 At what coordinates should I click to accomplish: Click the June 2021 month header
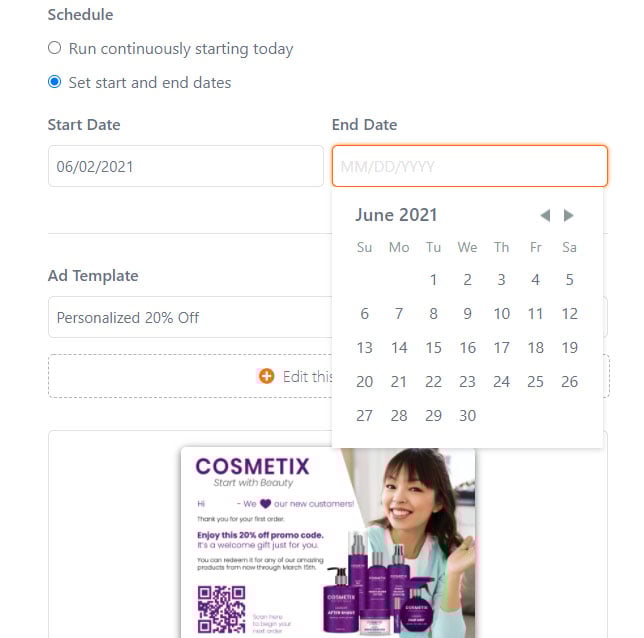coord(396,215)
